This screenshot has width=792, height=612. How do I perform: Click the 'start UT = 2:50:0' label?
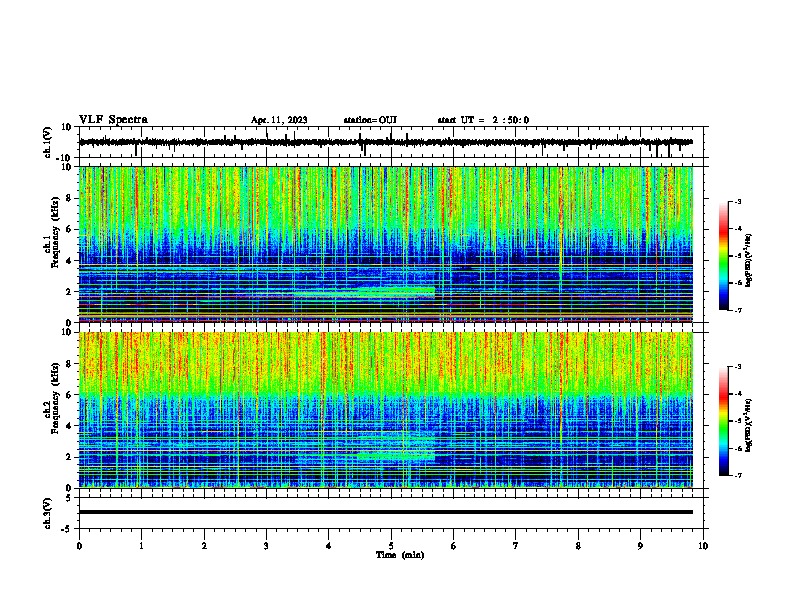[x=483, y=120]
